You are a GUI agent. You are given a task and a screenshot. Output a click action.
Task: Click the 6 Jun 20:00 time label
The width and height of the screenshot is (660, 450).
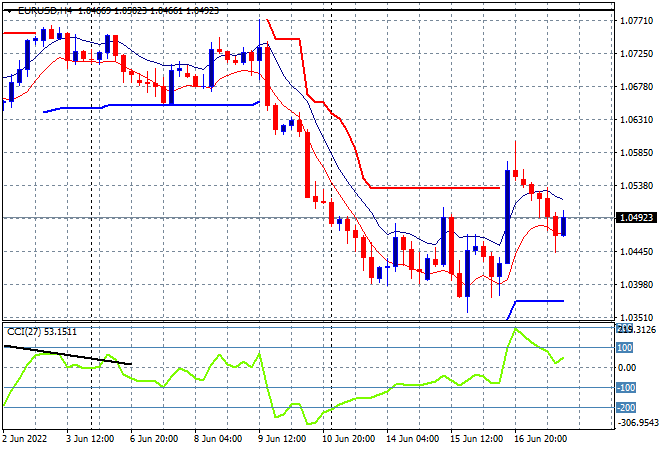(154, 439)
